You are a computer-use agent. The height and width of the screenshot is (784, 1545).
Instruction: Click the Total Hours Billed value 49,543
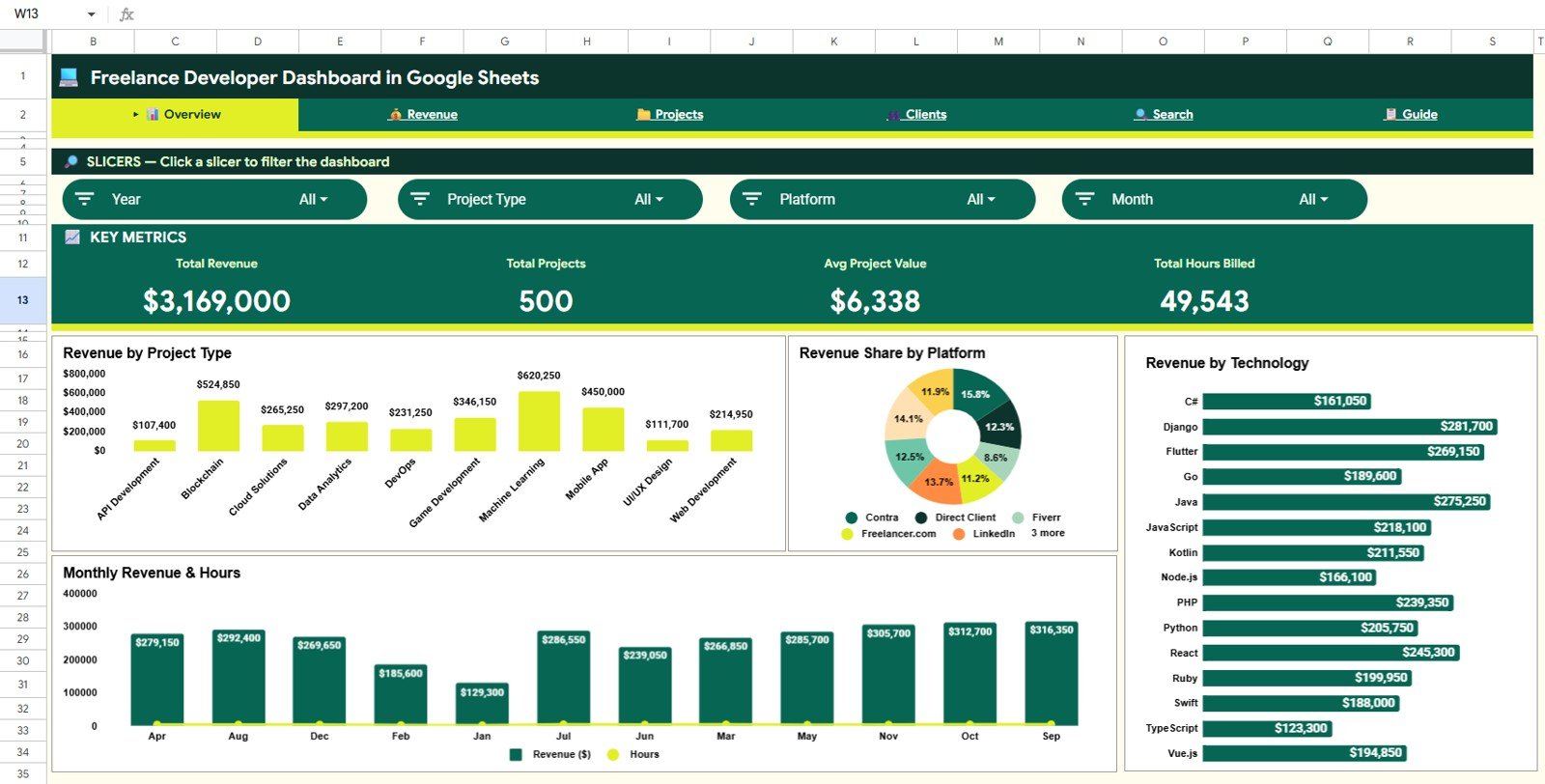click(1204, 301)
